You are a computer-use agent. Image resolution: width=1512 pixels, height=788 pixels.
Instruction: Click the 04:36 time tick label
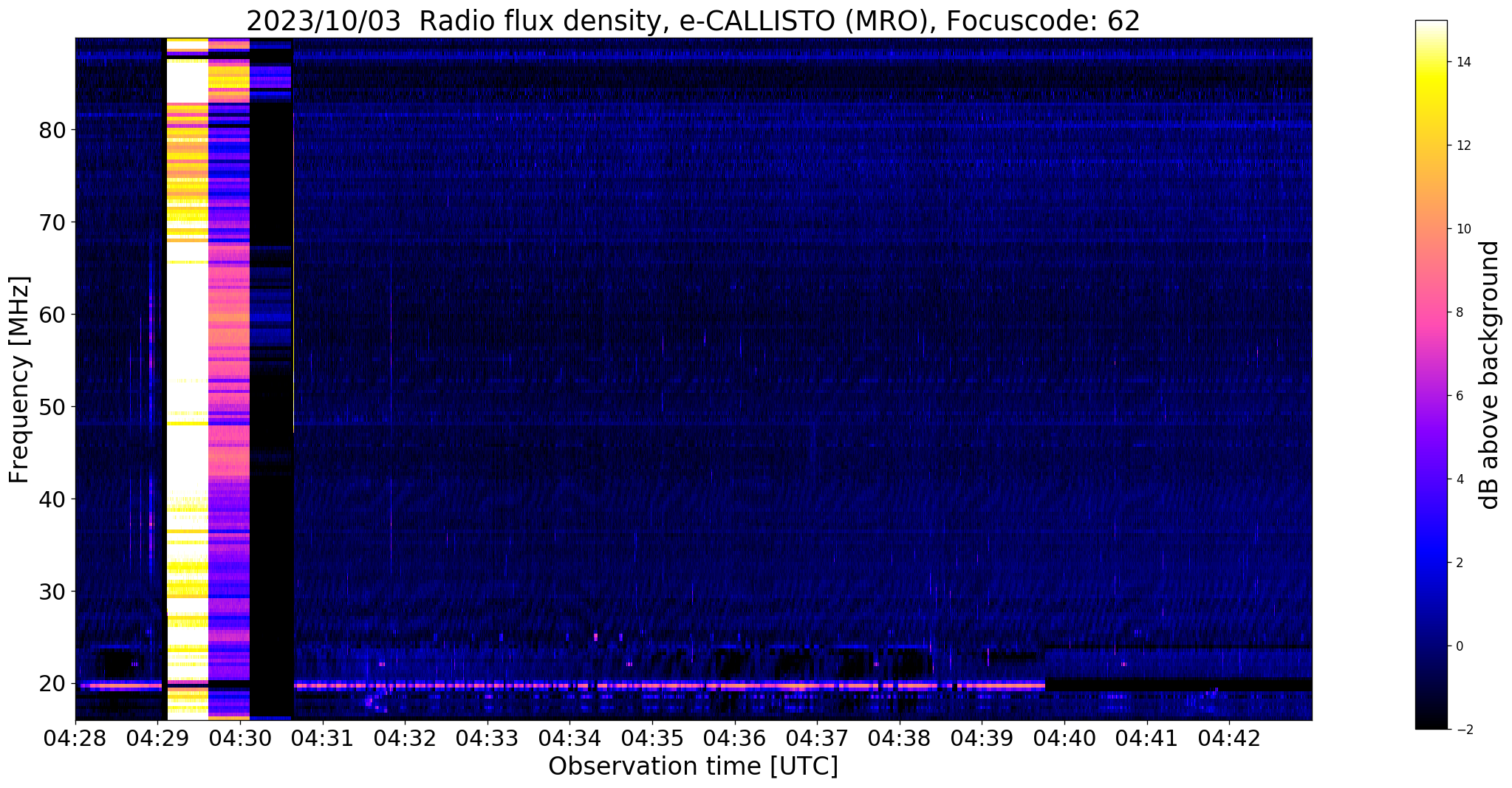point(734,739)
